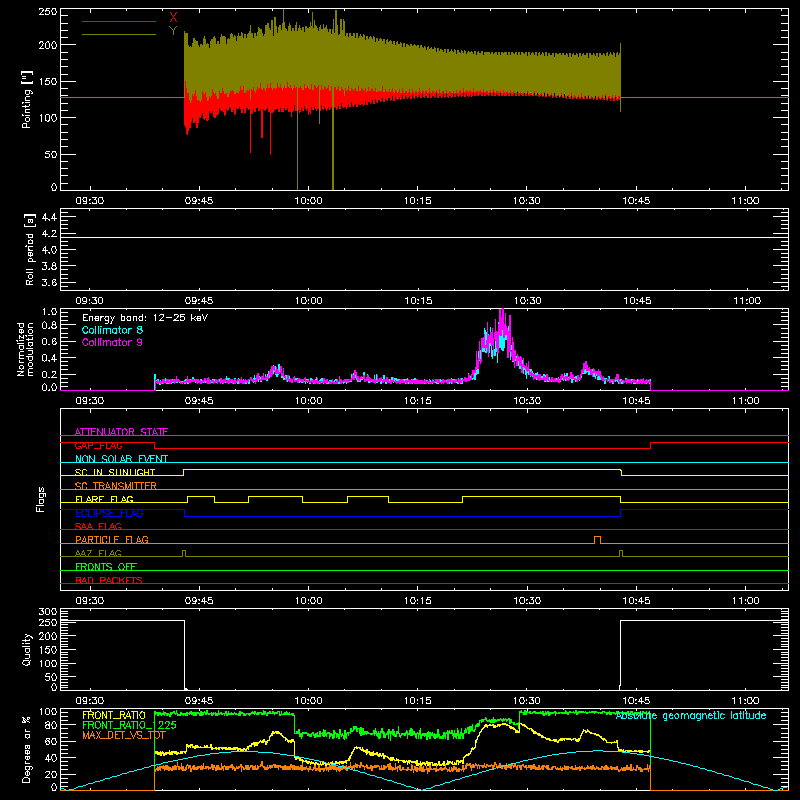Click the 3.6 Roll period tick label
This screenshot has height=800, width=800.
(x=49, y=283)
